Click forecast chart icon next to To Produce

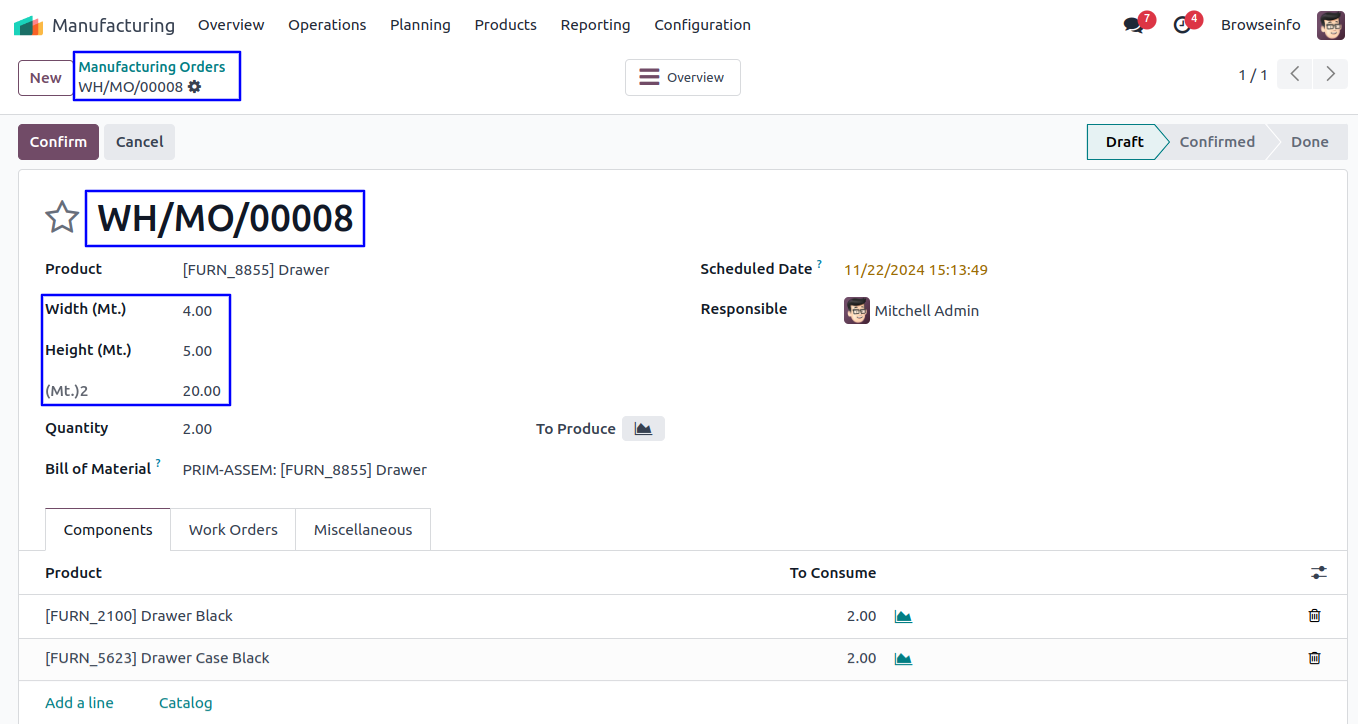click(643, 429)
